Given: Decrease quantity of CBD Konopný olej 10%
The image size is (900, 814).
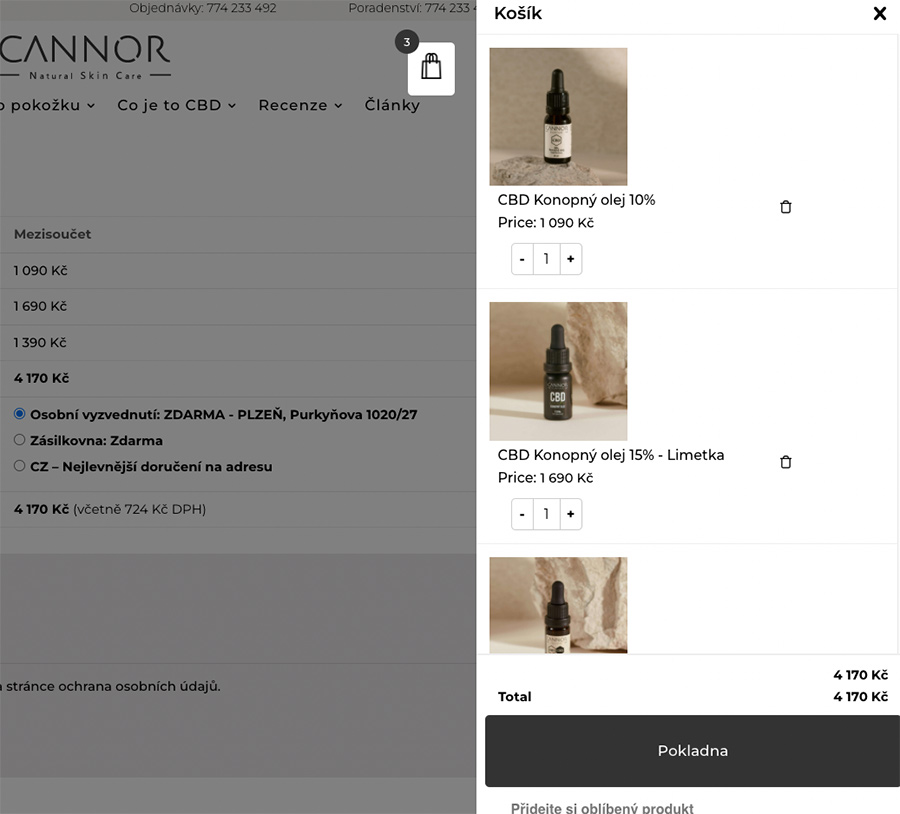Looking at the screenshot, I should click(x=522, y=259).
